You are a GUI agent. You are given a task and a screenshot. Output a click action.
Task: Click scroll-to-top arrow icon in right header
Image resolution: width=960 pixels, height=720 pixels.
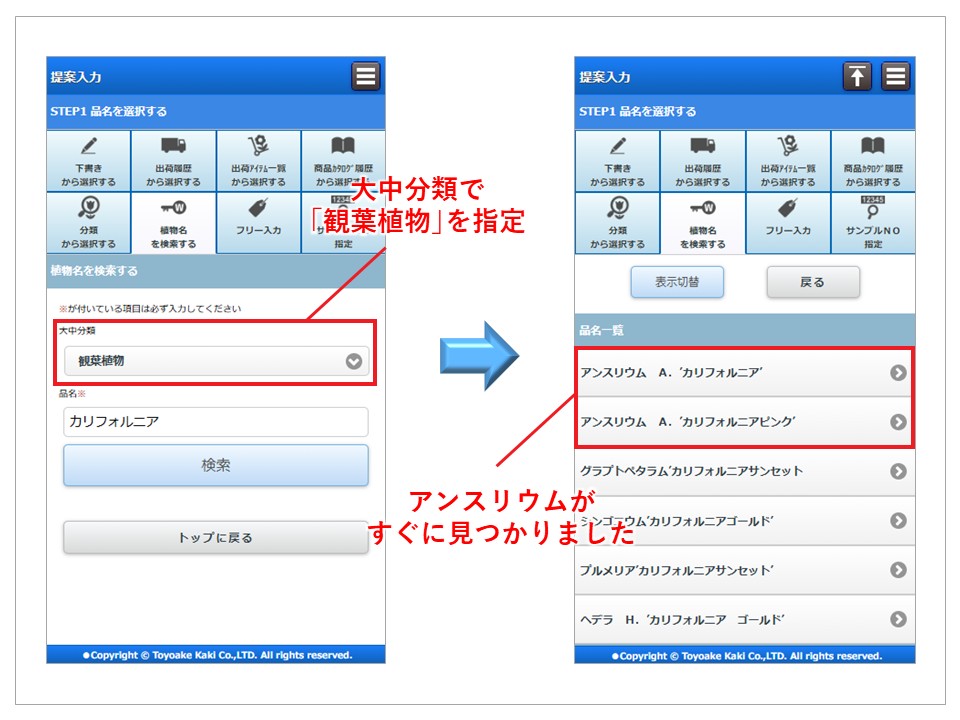tap(857, 77)
